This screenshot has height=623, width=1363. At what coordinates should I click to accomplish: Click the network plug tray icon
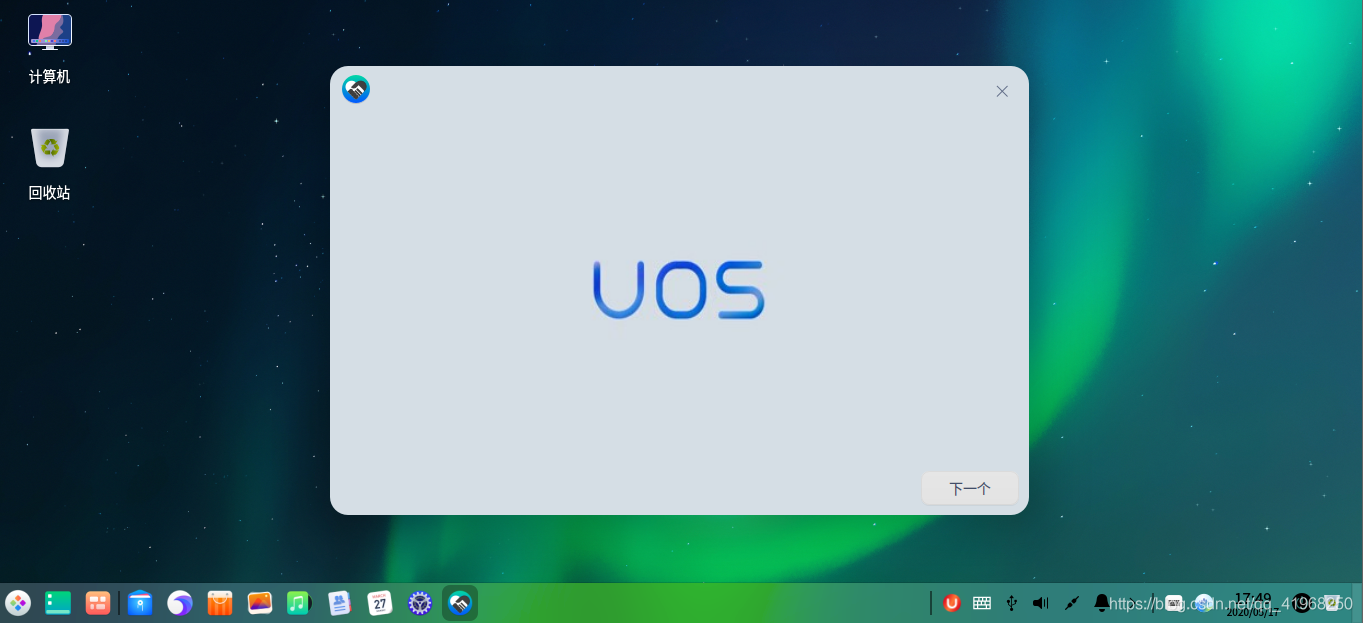[x=1072, y=603]
